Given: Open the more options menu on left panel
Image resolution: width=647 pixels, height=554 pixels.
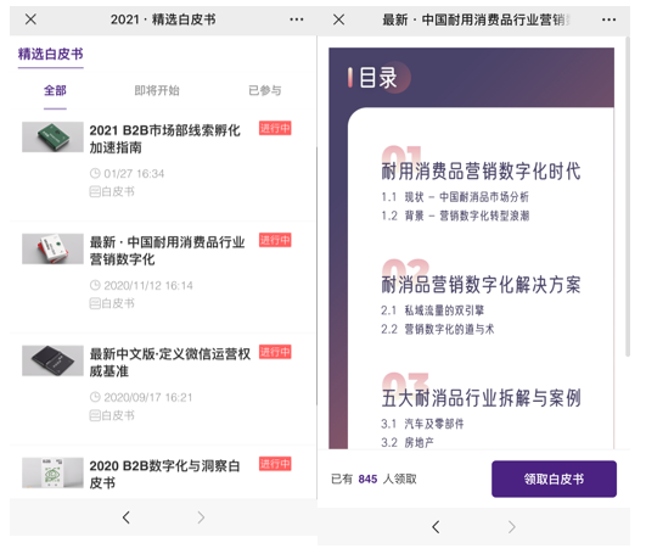Looking at the screenshot, I should pos(296,20).
